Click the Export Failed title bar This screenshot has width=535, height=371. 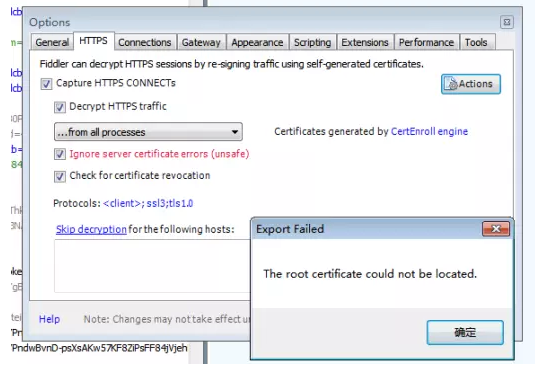click(x=366, y=229)
